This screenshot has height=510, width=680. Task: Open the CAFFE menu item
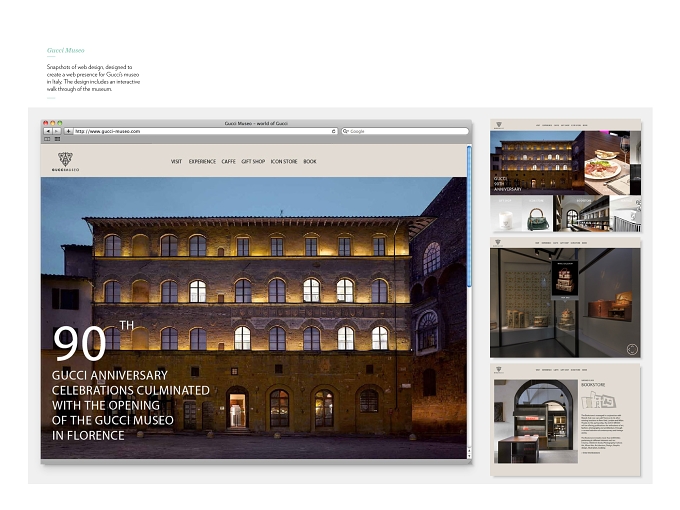229,161
